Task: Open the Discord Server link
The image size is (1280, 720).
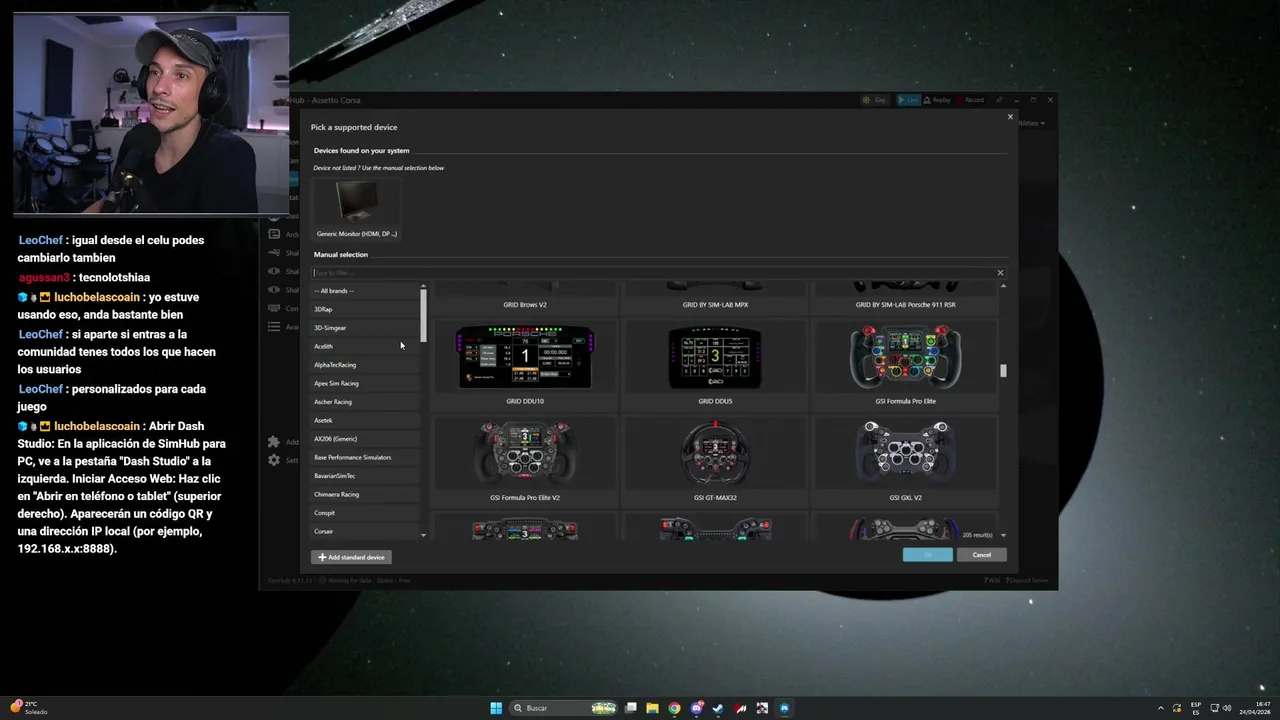Action: tap(1028, 580)
